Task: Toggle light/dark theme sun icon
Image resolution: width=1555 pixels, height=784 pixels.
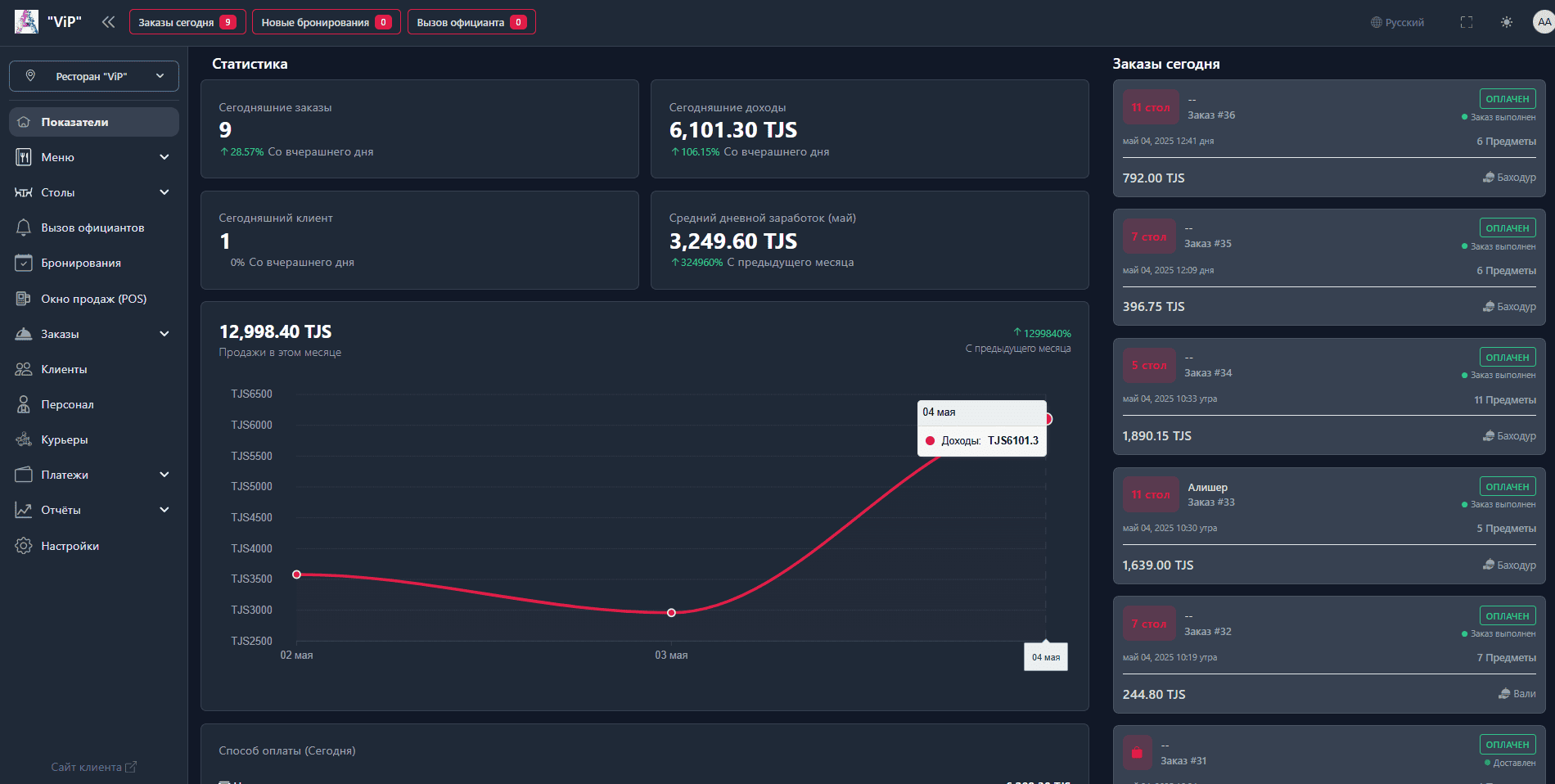Action: tap(1507, 22)
